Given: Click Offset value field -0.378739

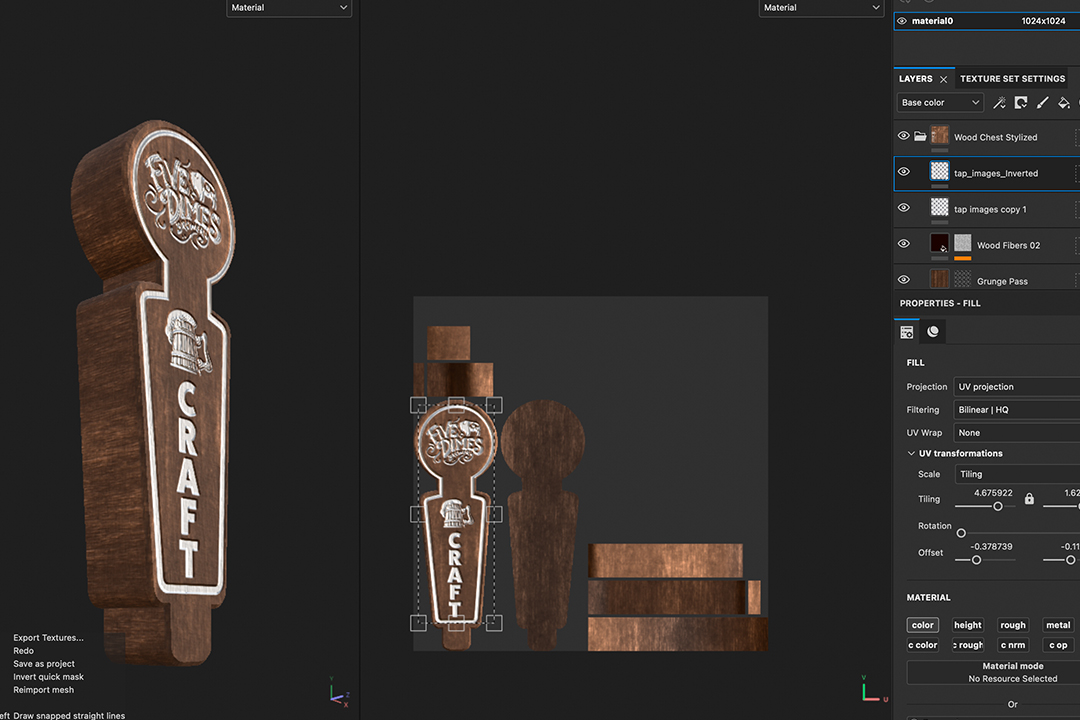Looking at the screenshot, I should click(x=991, y=546).
